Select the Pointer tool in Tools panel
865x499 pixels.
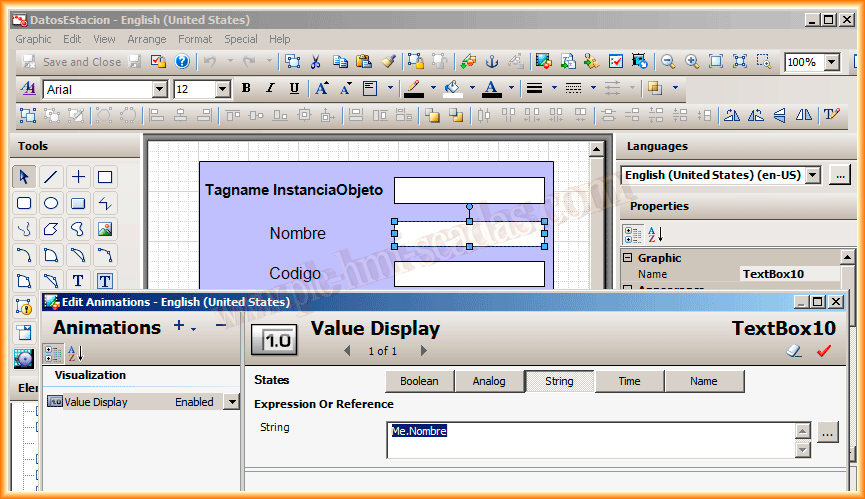[x=24, y=177]
